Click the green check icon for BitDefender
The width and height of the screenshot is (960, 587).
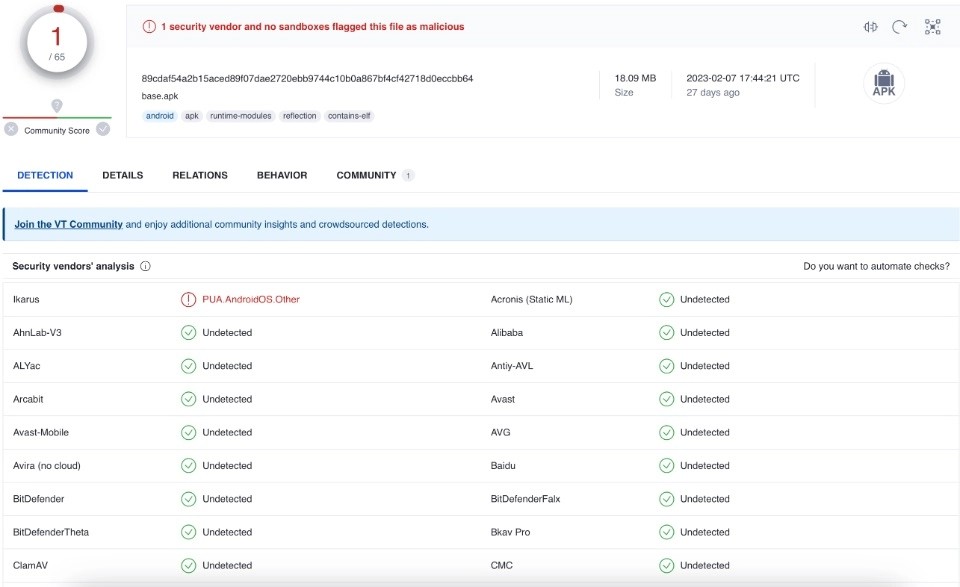coord(188,499)
